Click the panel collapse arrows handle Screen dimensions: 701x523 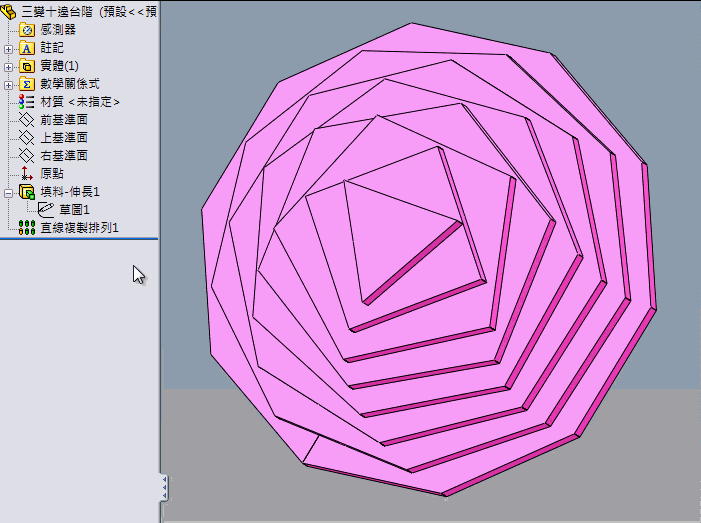click(164, 488)
